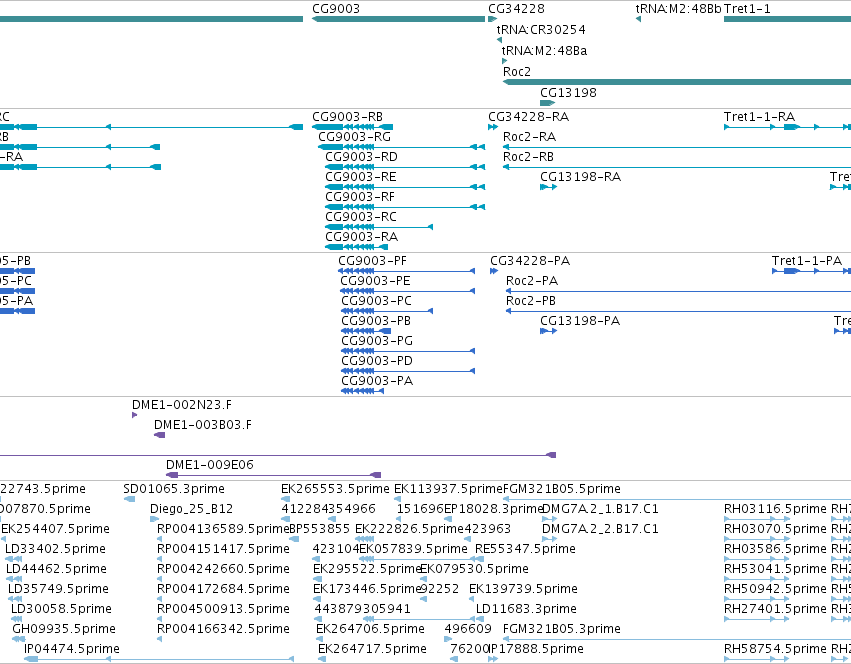Click EST IP04474.5prime
The height and width of the screenshot is (664, 851).
tap(72, 649)
